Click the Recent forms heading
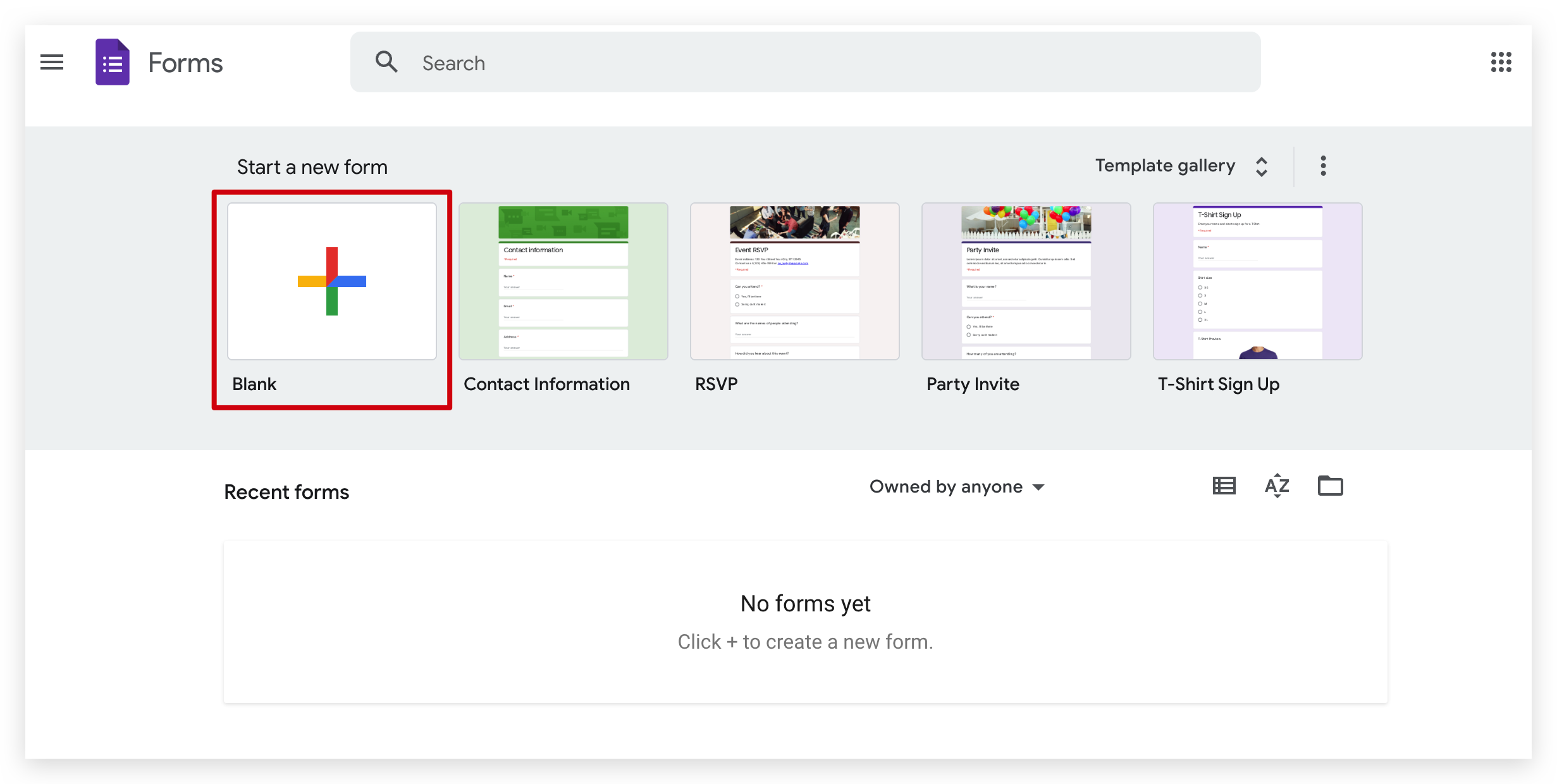Image resolution: width=1557 pixels, height=784 pixels. click(x=286, y=492)
